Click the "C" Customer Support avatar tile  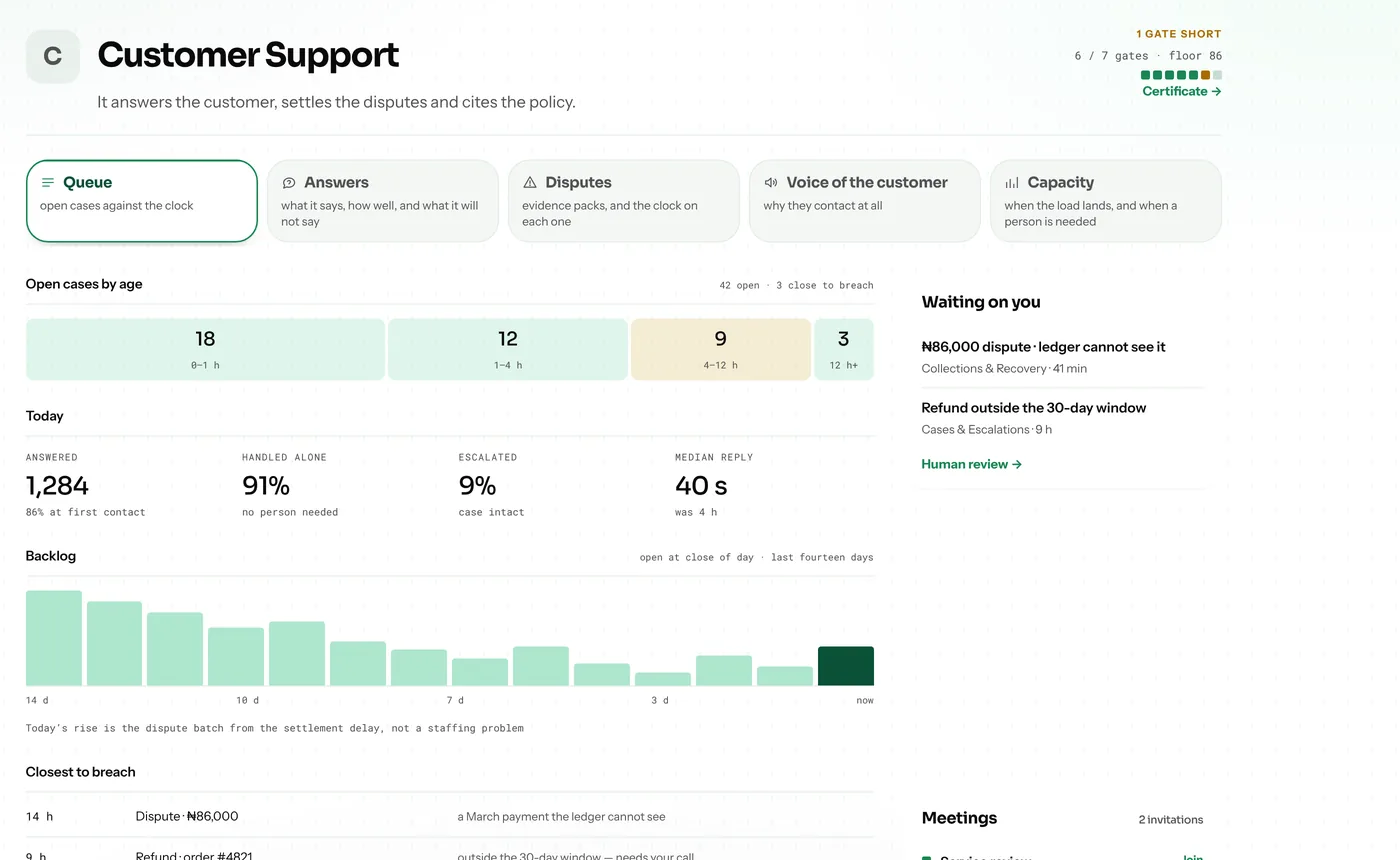point(53,56)
